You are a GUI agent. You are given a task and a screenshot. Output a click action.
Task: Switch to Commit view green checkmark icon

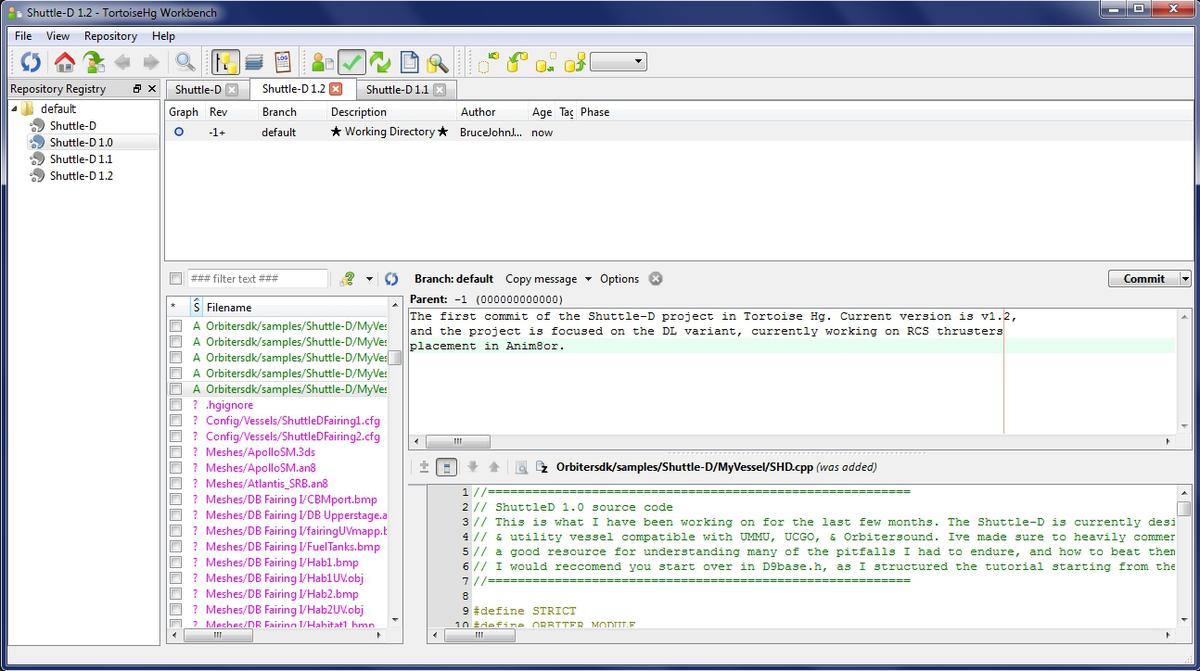351,62
